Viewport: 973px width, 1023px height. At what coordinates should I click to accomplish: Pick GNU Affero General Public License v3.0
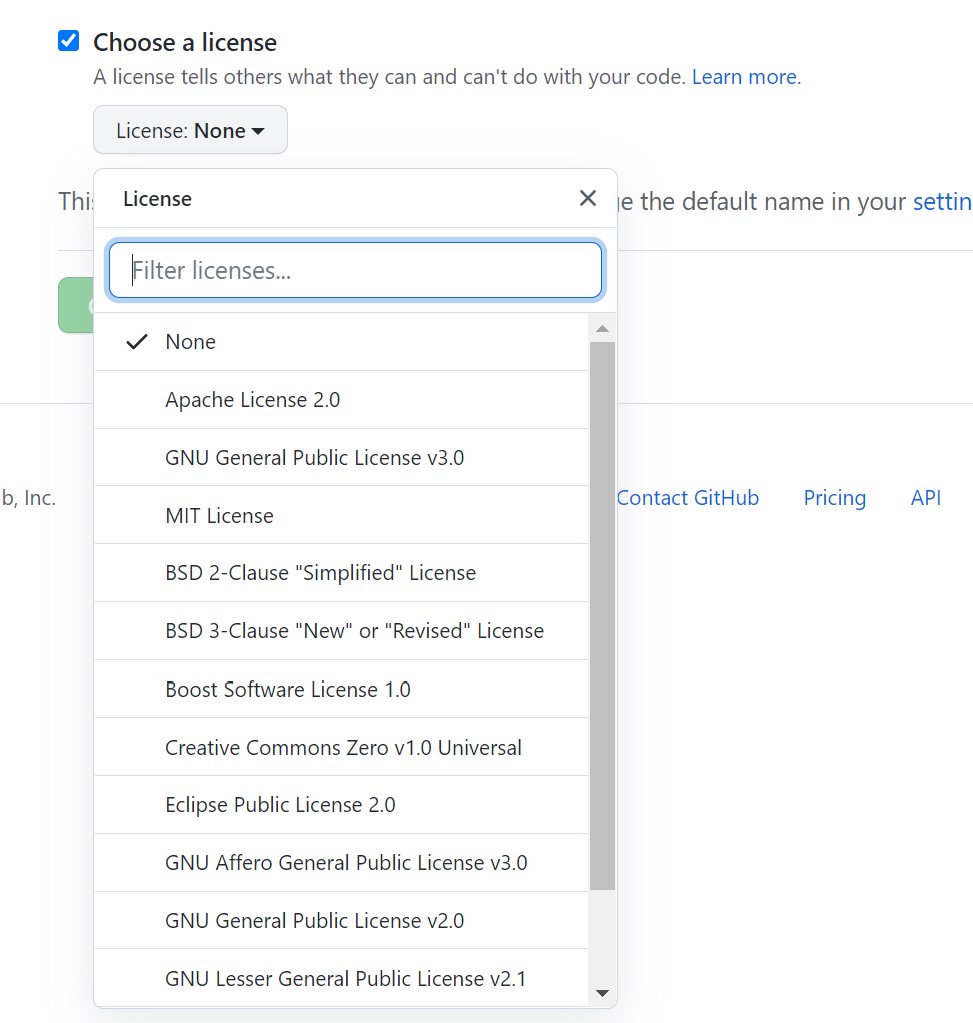pos(346,863)
